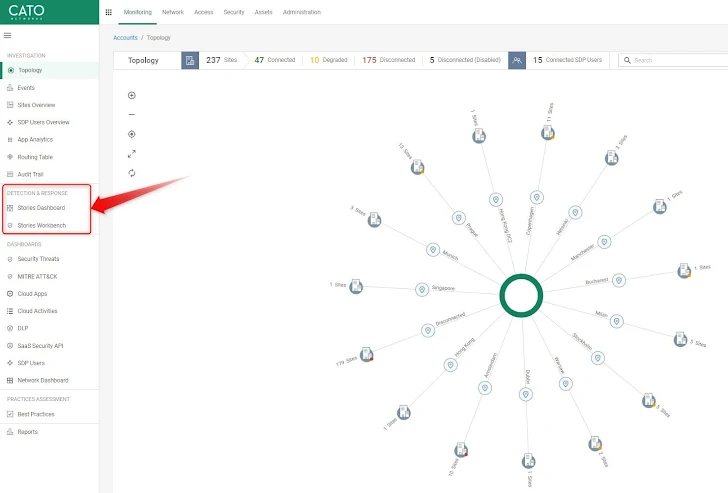Click the topology zoom in icon
This screenshot has width=728, height=493.
132,96
